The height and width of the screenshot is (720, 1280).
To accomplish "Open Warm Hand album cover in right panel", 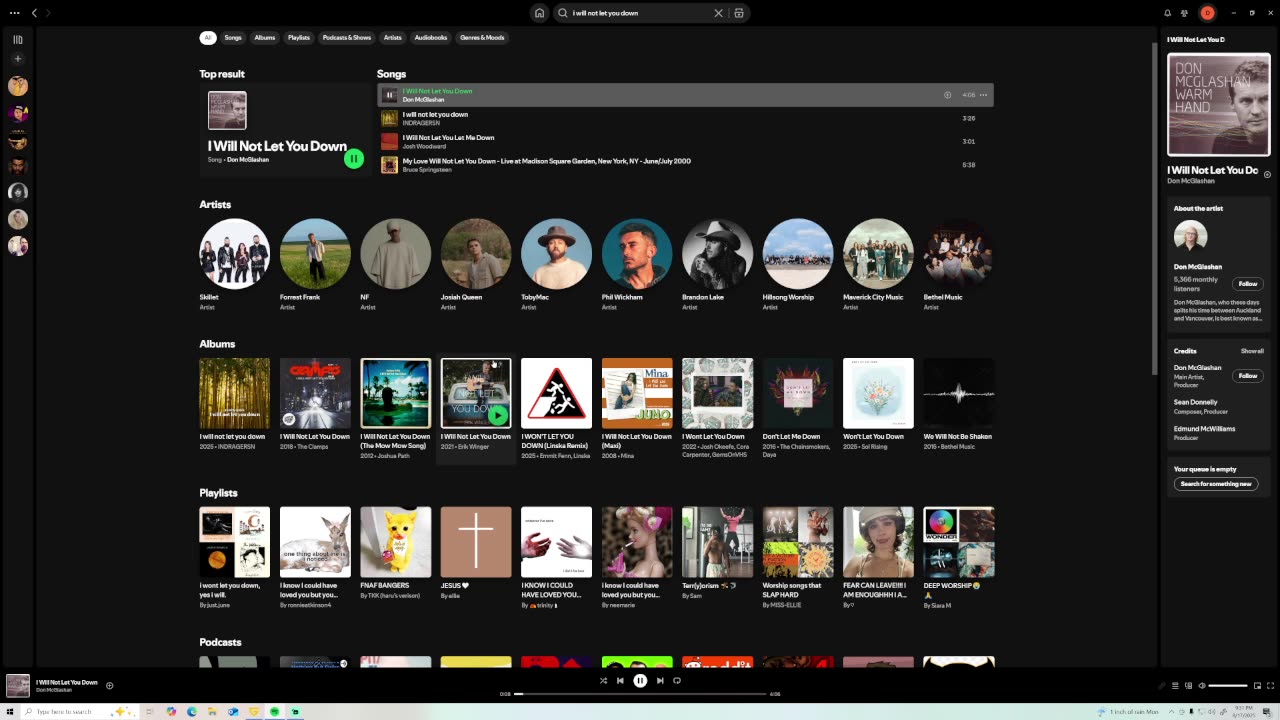I will 1219,105.
